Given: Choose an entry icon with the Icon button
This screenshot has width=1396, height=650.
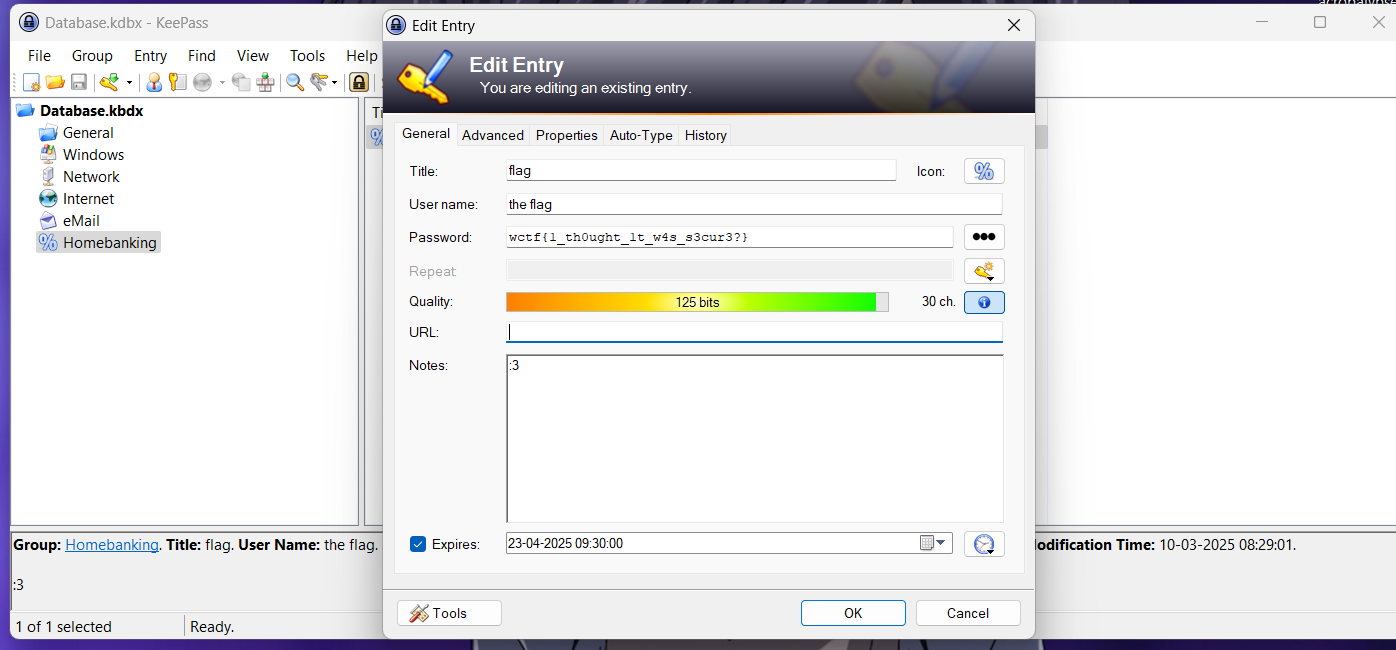Looking at the screenshot, I should pyautogui.click(x=984, y=171).
